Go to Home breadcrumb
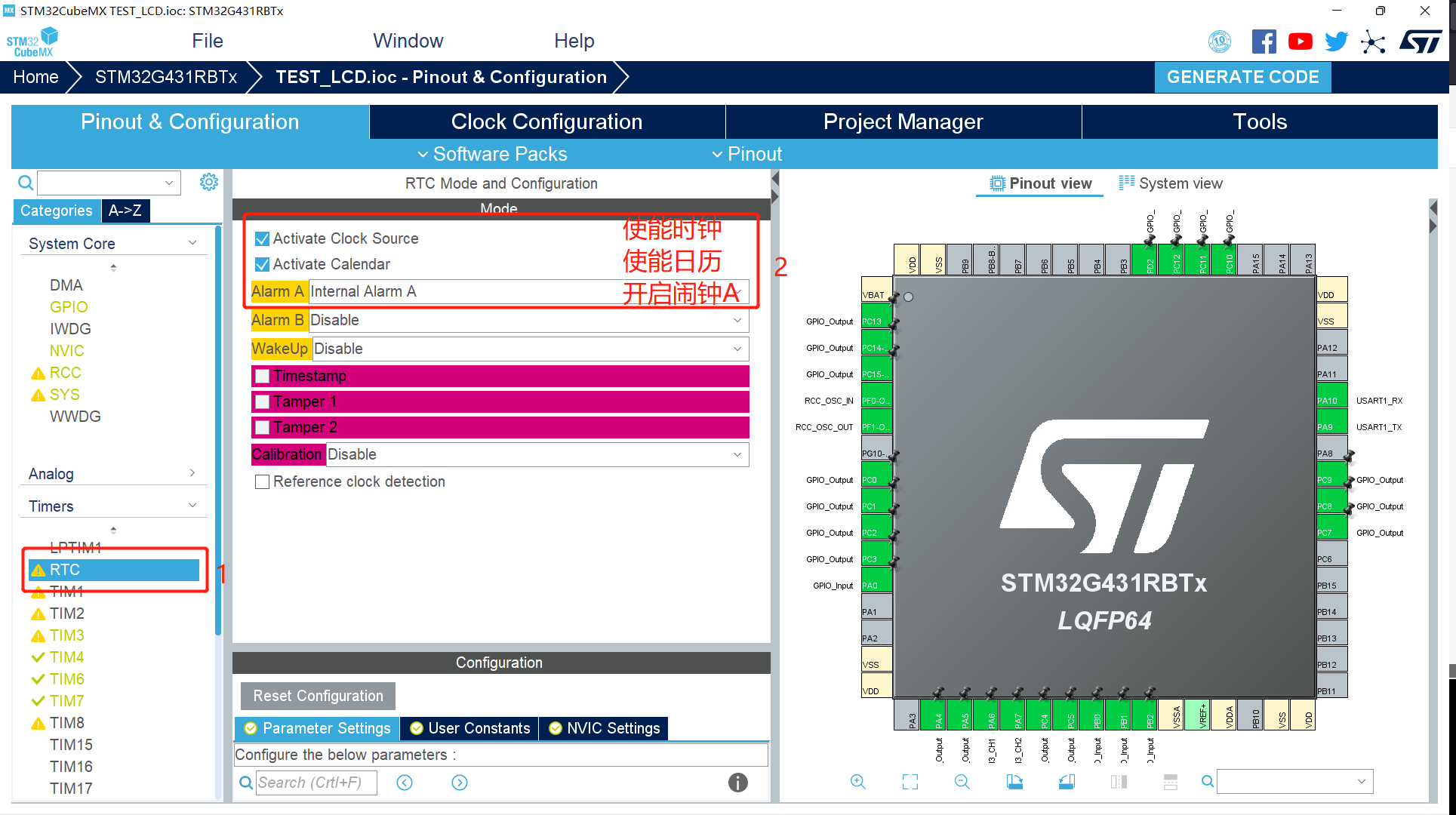 [x=35, y=77]
